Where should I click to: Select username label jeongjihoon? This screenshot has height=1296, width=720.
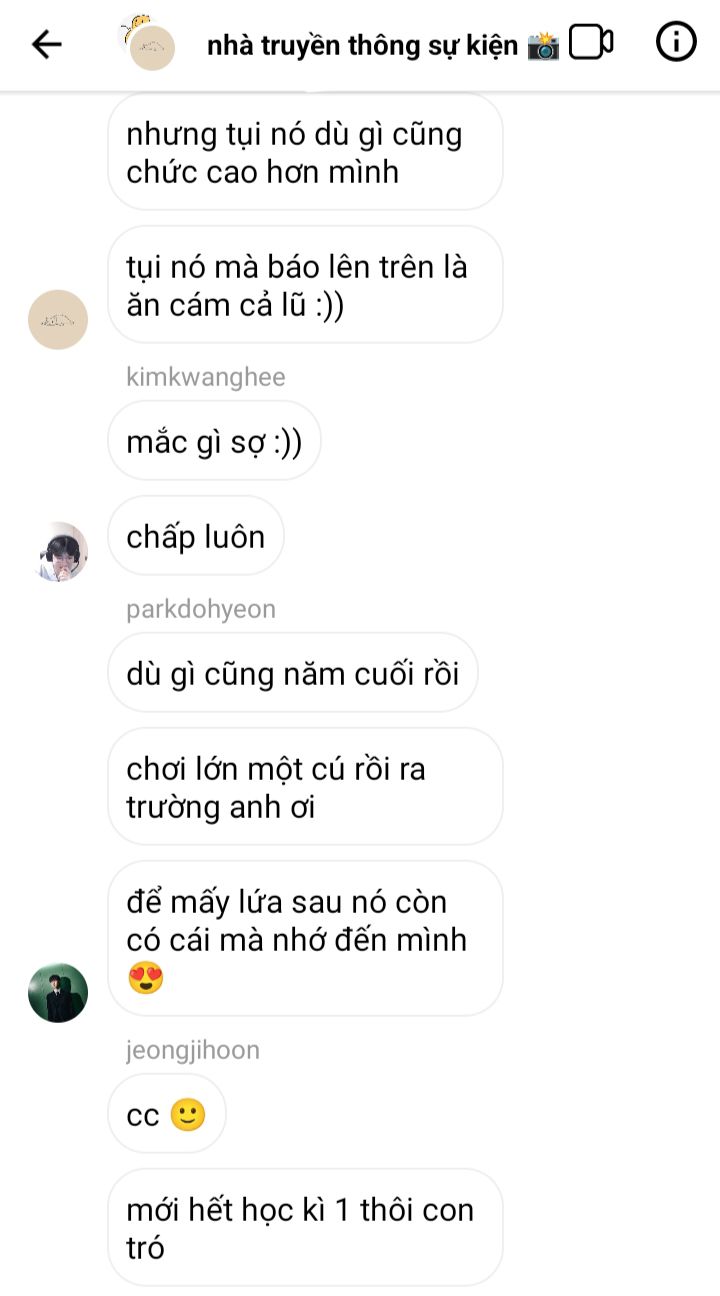[193, 1050]
